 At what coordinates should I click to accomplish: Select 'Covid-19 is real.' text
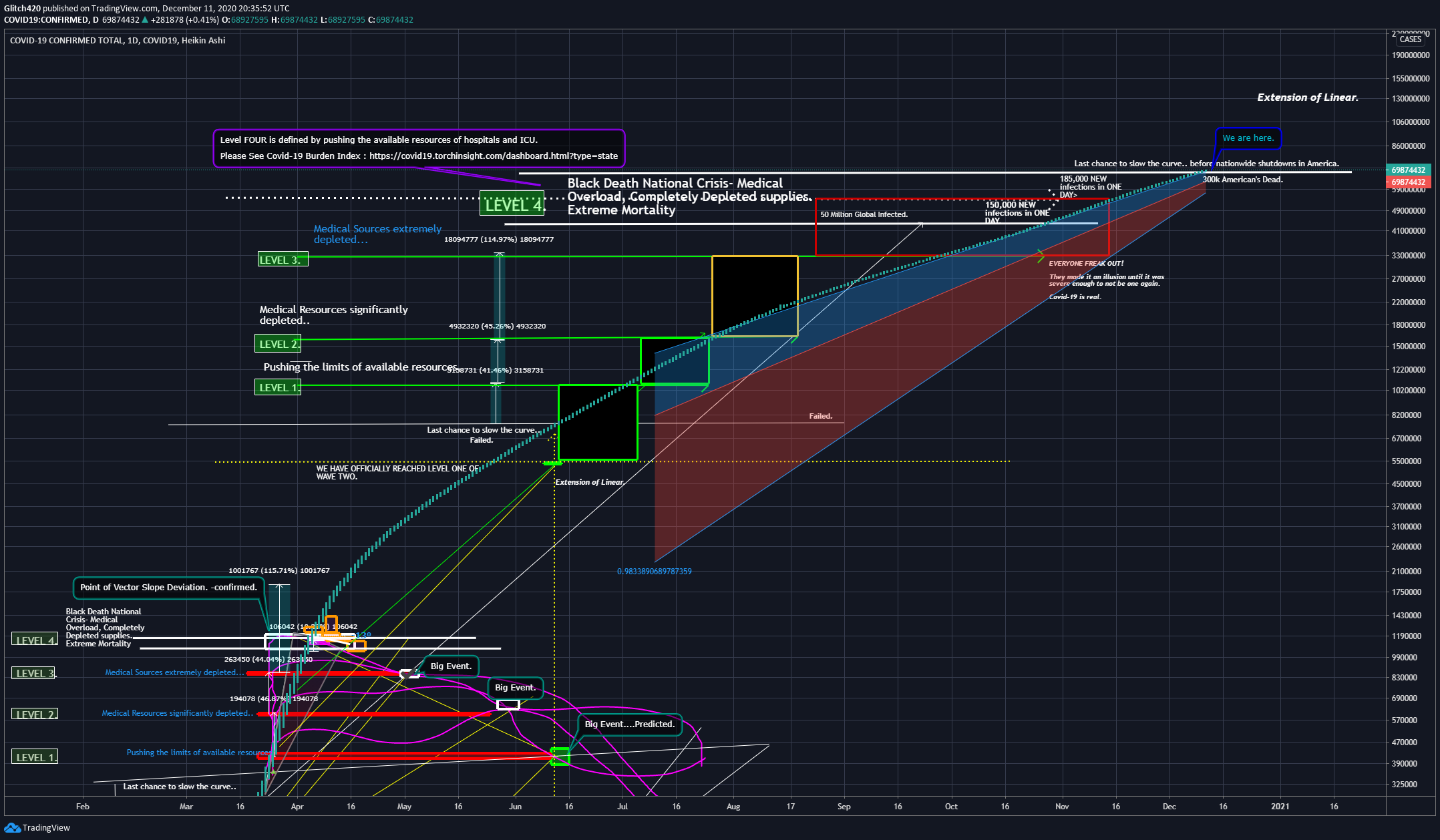coord(1075,297)
